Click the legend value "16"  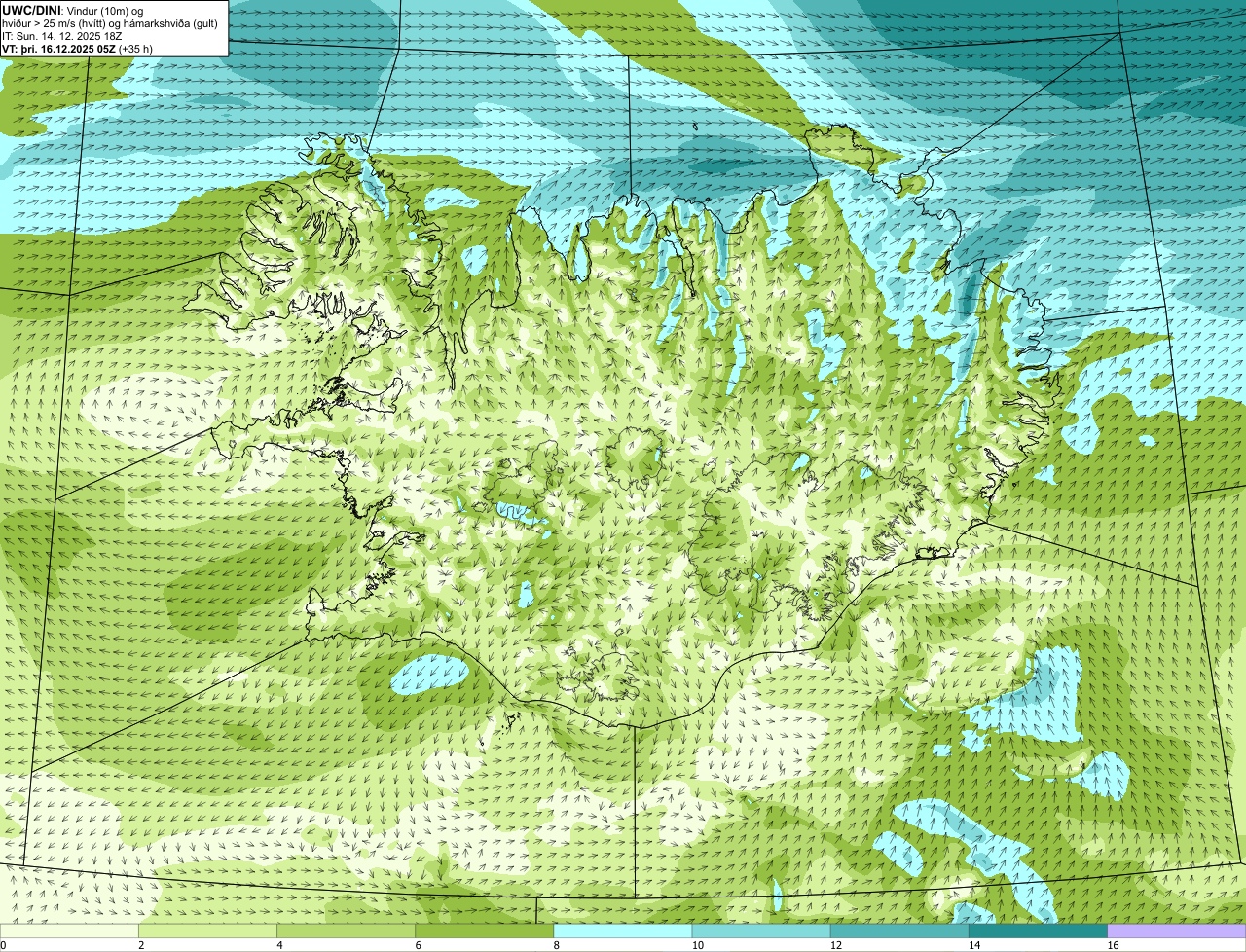(1113, 945)
